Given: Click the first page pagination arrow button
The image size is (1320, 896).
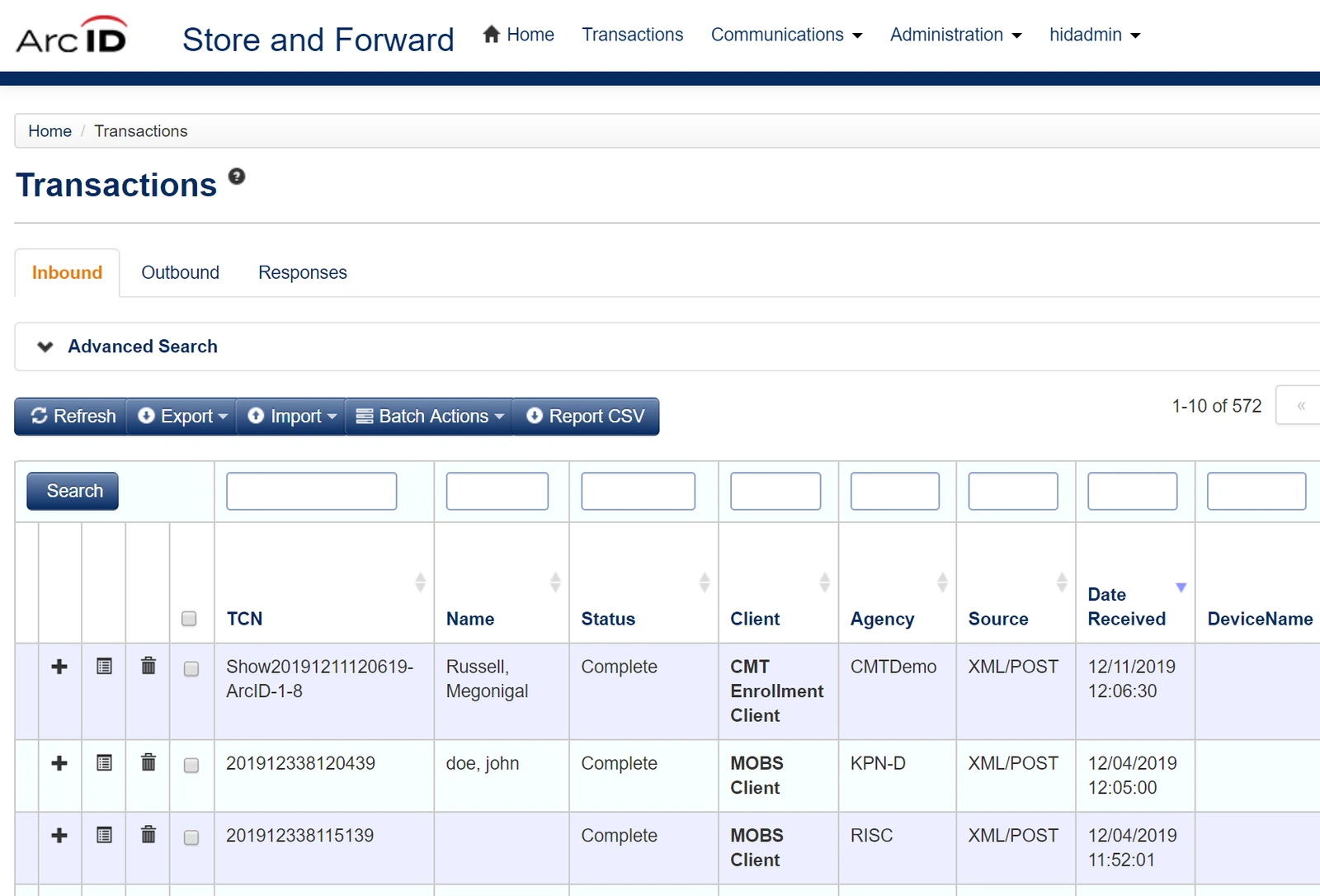Looking at the screenshot, I should pyautogui.click(x=1300, y=405).
